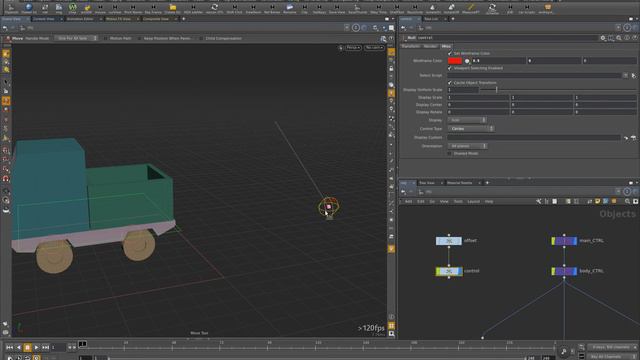Select the Composite View tab
Image resolution: width=640 pixels, height=360 pixels.
point(156,19)
